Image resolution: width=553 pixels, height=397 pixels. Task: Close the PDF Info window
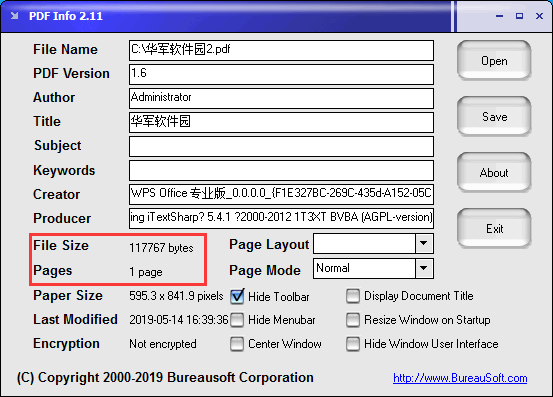pyautogui.click(x=539, y=16)
